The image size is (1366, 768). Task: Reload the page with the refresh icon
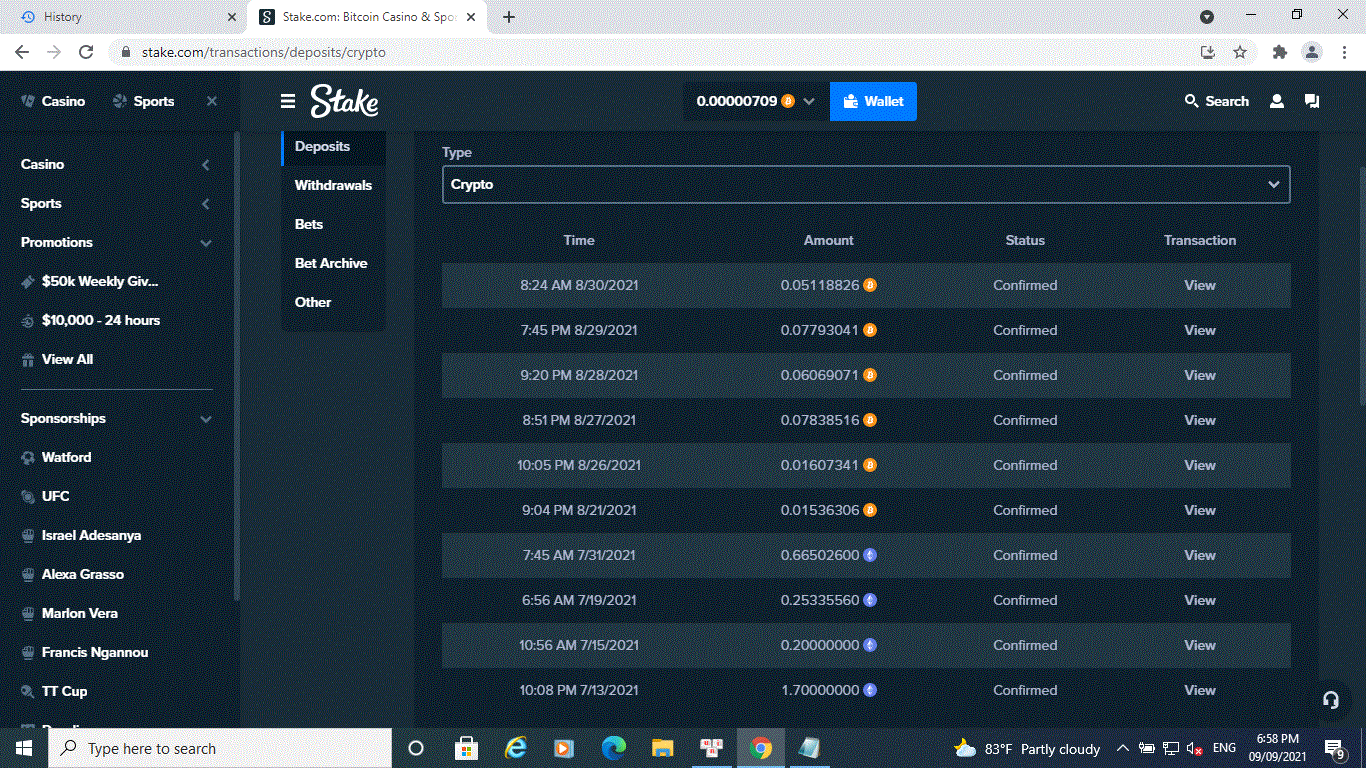86,52
